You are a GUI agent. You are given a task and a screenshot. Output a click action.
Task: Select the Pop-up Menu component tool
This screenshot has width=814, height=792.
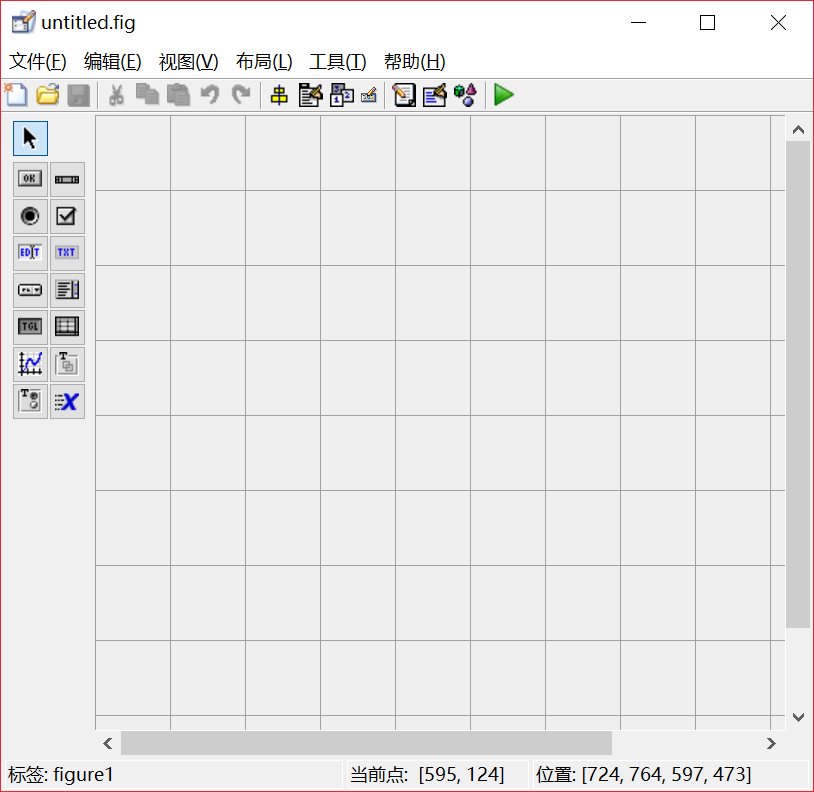30,290
